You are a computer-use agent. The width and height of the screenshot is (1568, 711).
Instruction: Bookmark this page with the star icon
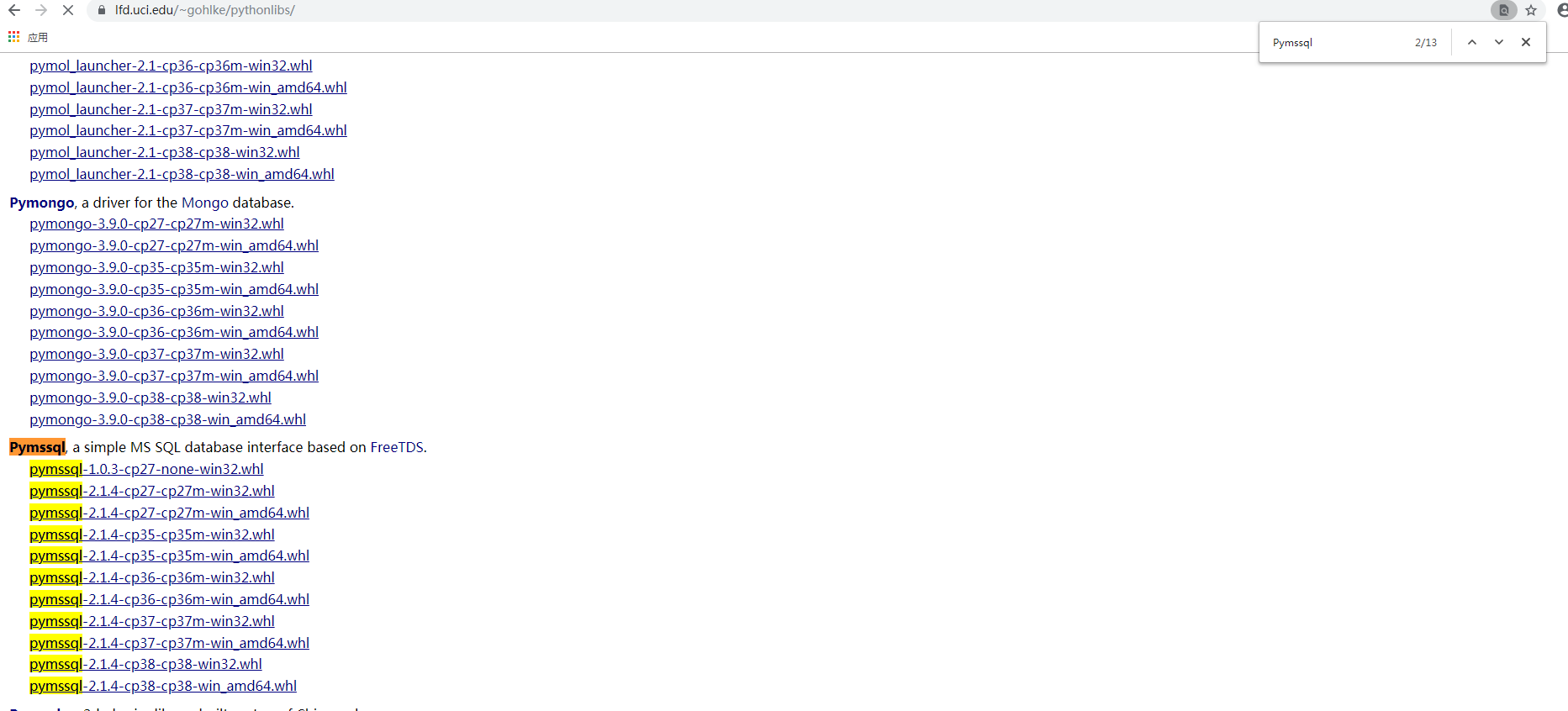point(1531,10)
